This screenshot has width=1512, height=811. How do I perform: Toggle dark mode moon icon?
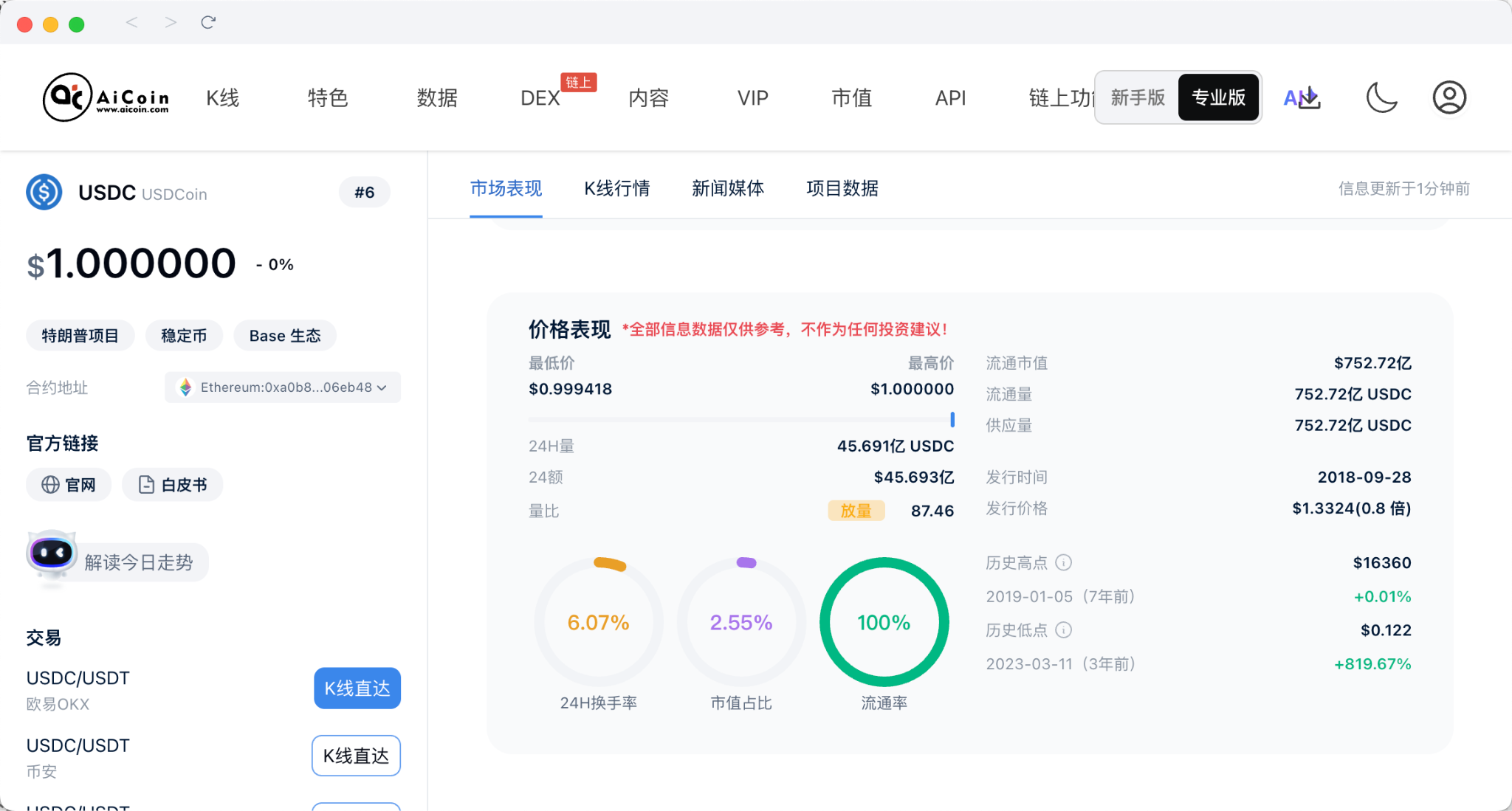(x=1381, y=97)
